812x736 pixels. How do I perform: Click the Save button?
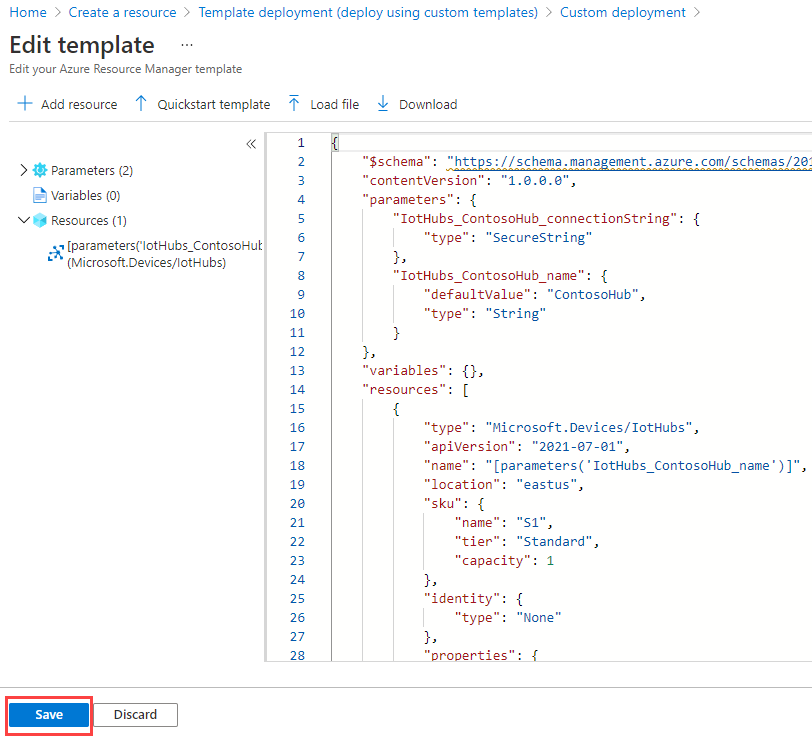click(x=48, y=714)
